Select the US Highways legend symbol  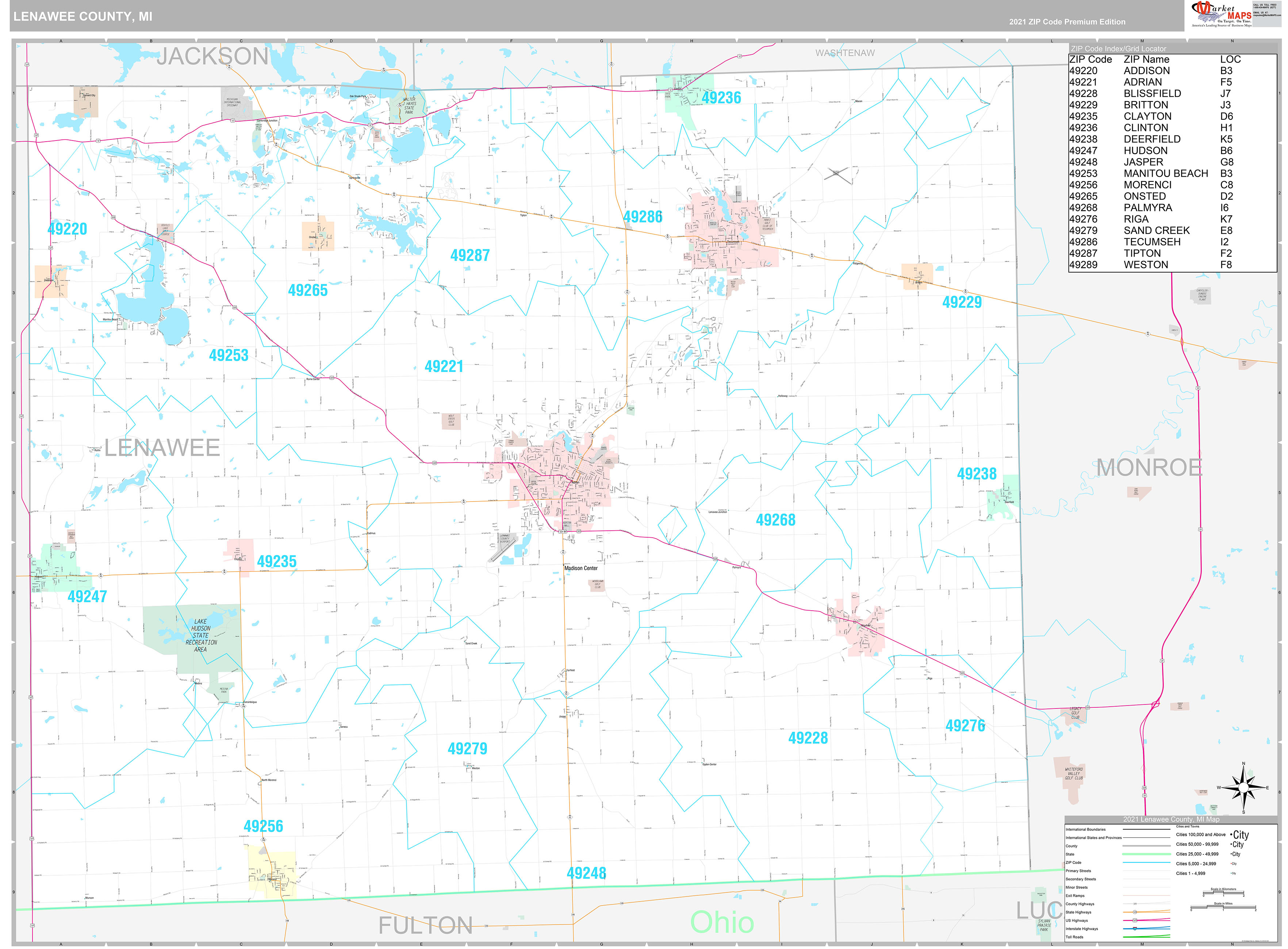click(x=1146, y=920)
